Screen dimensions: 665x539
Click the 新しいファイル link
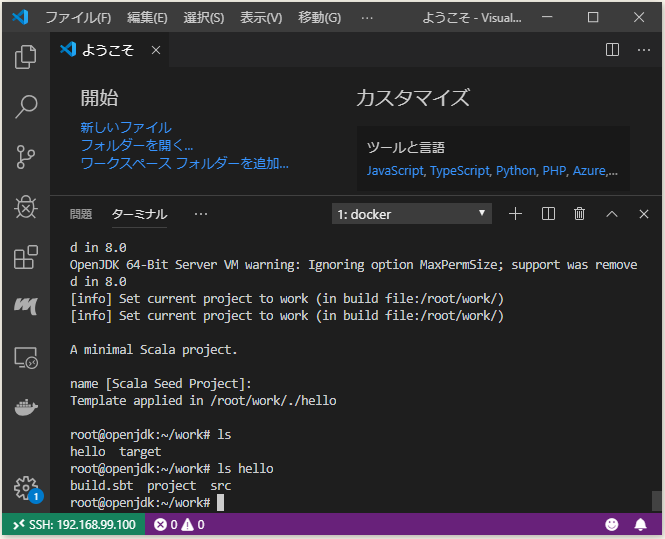point(126,127)
